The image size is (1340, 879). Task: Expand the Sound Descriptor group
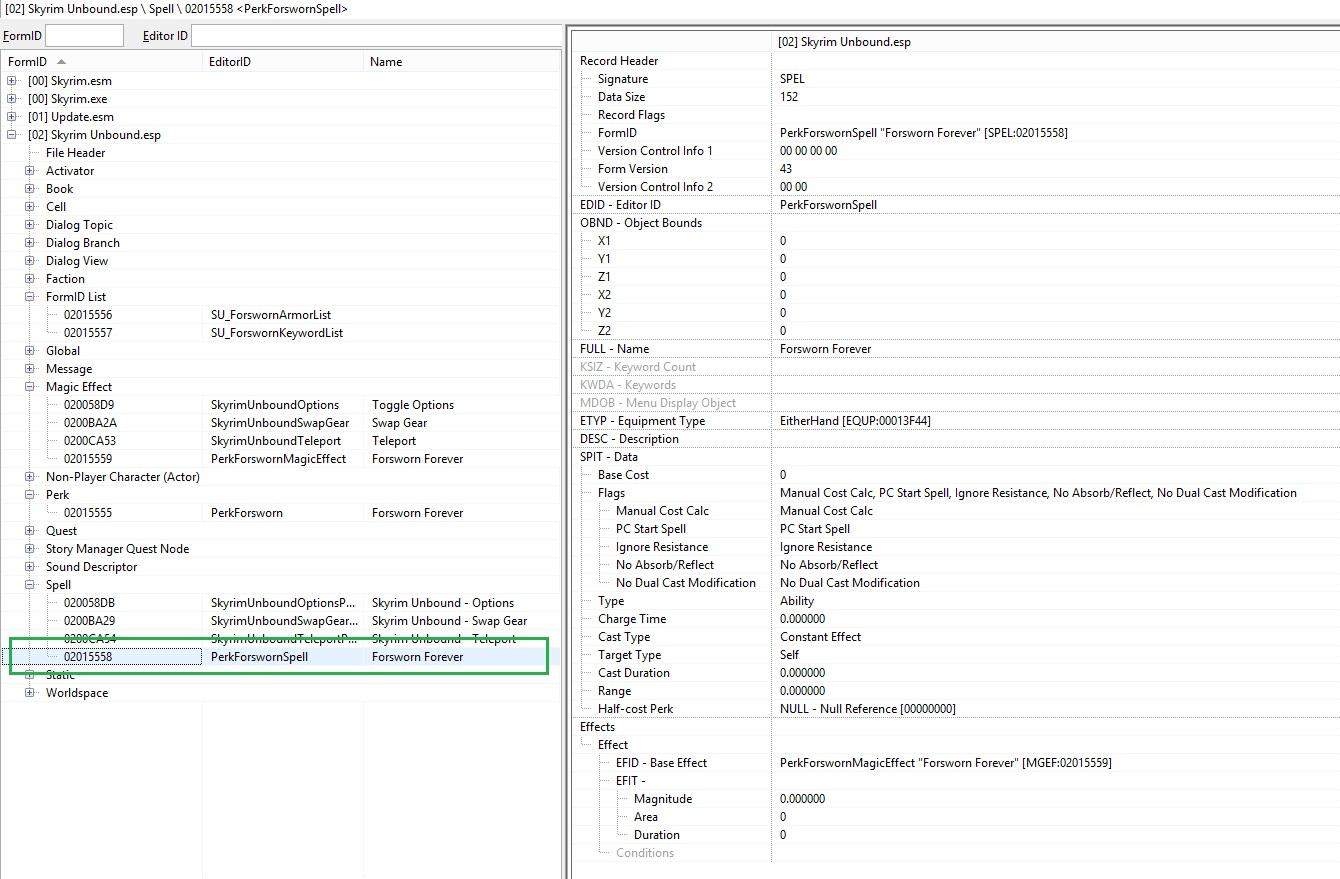pyautogui.click(x=30, y=567)
